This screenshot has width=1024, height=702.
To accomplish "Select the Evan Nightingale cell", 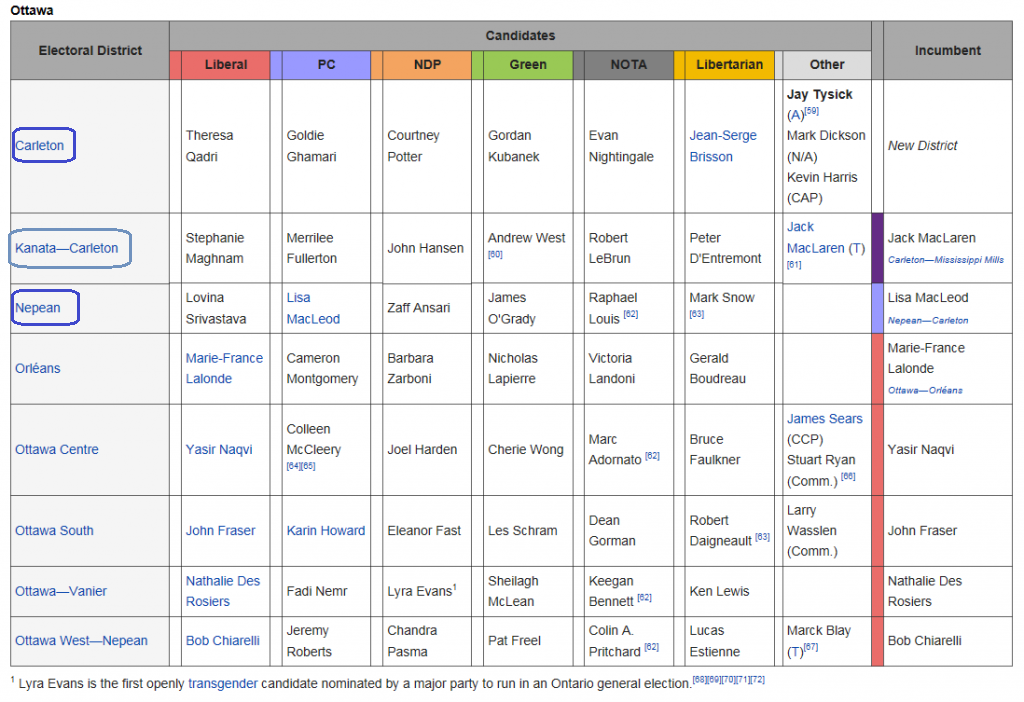I will click(629, 146).
